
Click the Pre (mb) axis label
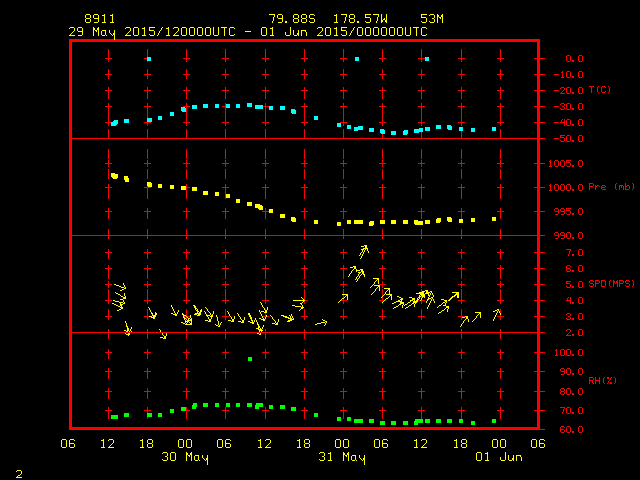611,187
